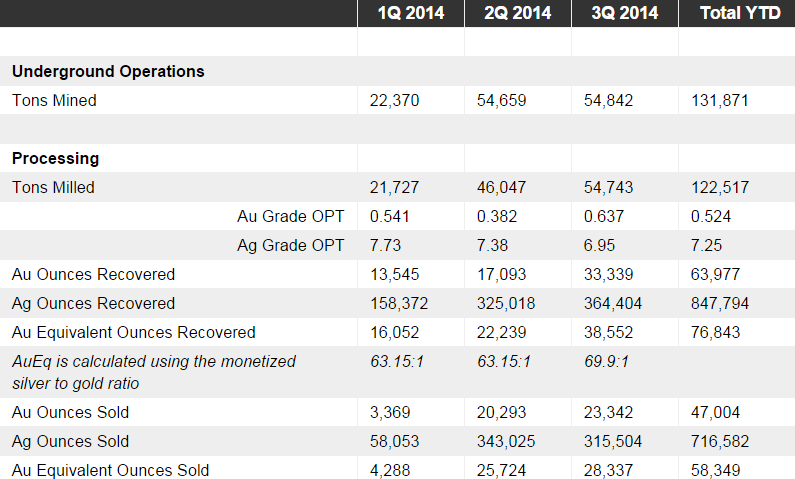The image size is (795, 479).
Task: Click the Tons Milled row label
Action: [54, 187]
